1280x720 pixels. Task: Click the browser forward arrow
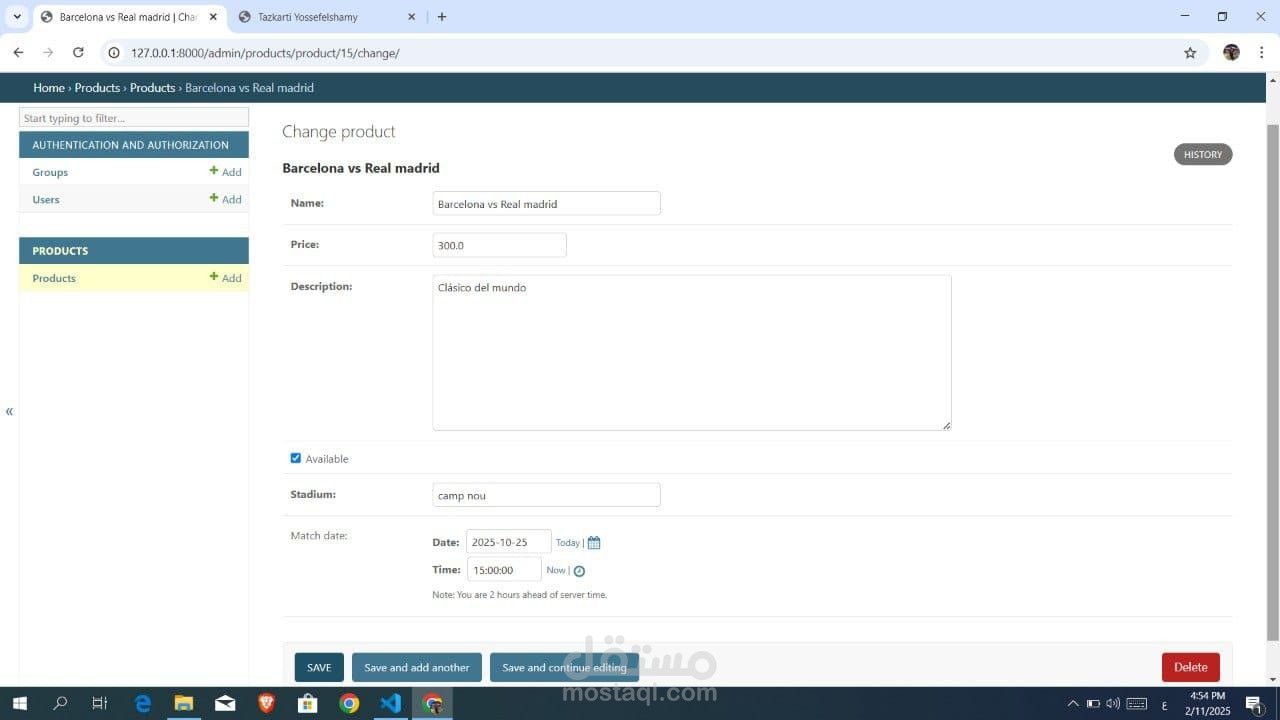(x=48, y=52)
